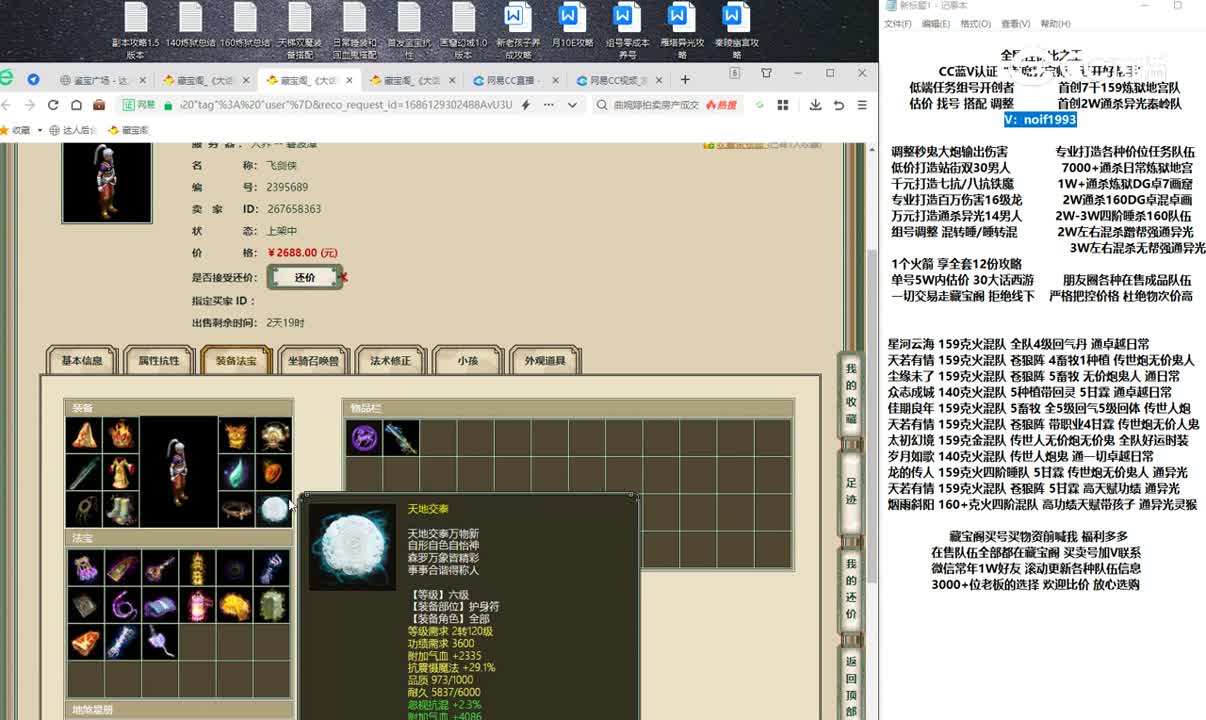This screenshot has height=720, width=1206.
Task: Click the pink lantern magic treasure icon
Action: coord(198,605)
